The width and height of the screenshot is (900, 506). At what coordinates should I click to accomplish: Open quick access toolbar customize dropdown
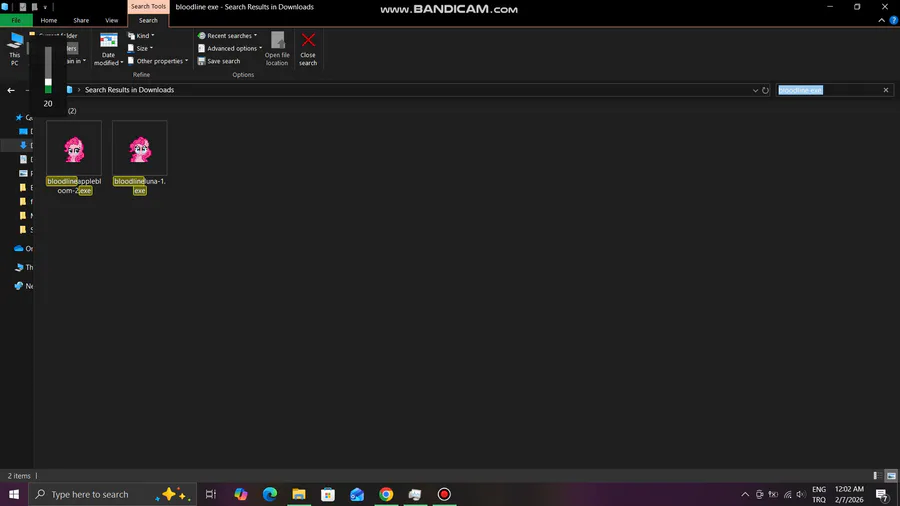(45, 7)
